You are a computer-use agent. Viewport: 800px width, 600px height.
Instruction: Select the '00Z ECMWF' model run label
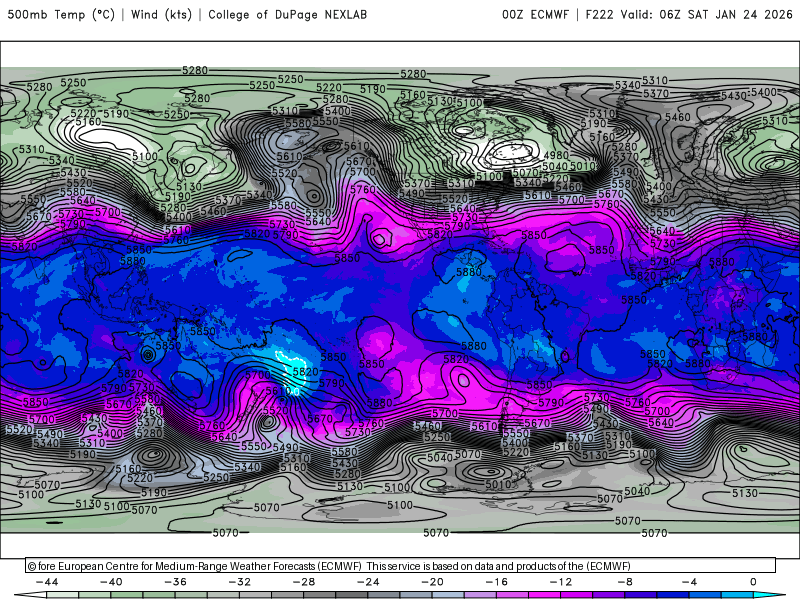(x=535, y=15)
